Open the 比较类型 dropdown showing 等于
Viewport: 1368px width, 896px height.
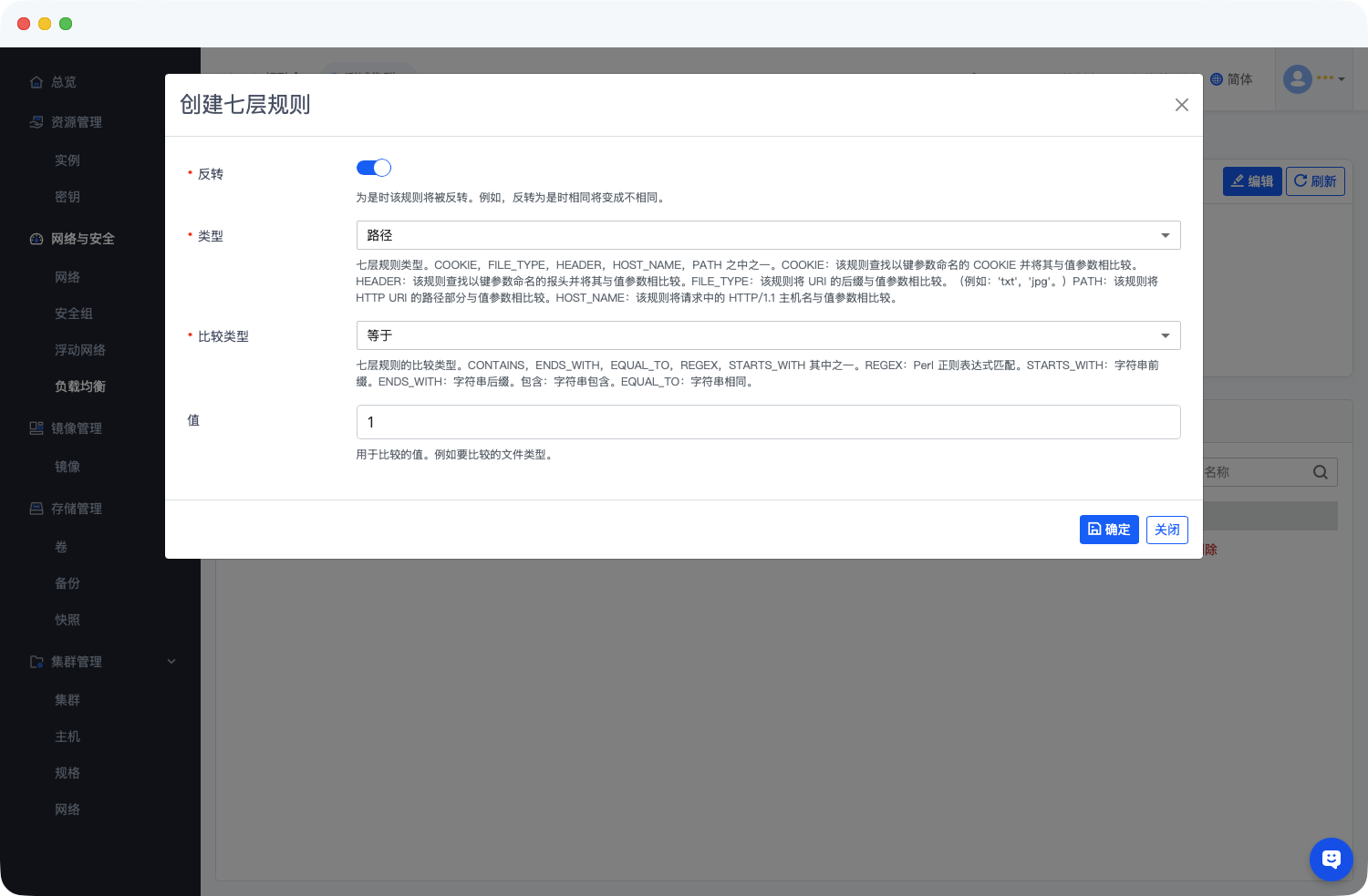[x=767, y=335]
